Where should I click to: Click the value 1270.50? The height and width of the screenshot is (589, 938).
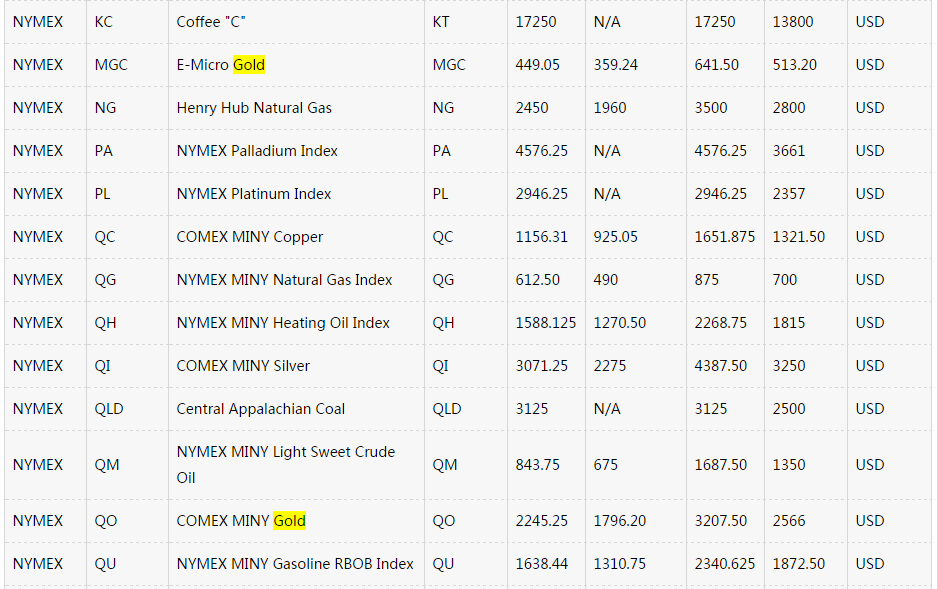tap(620, 324)
